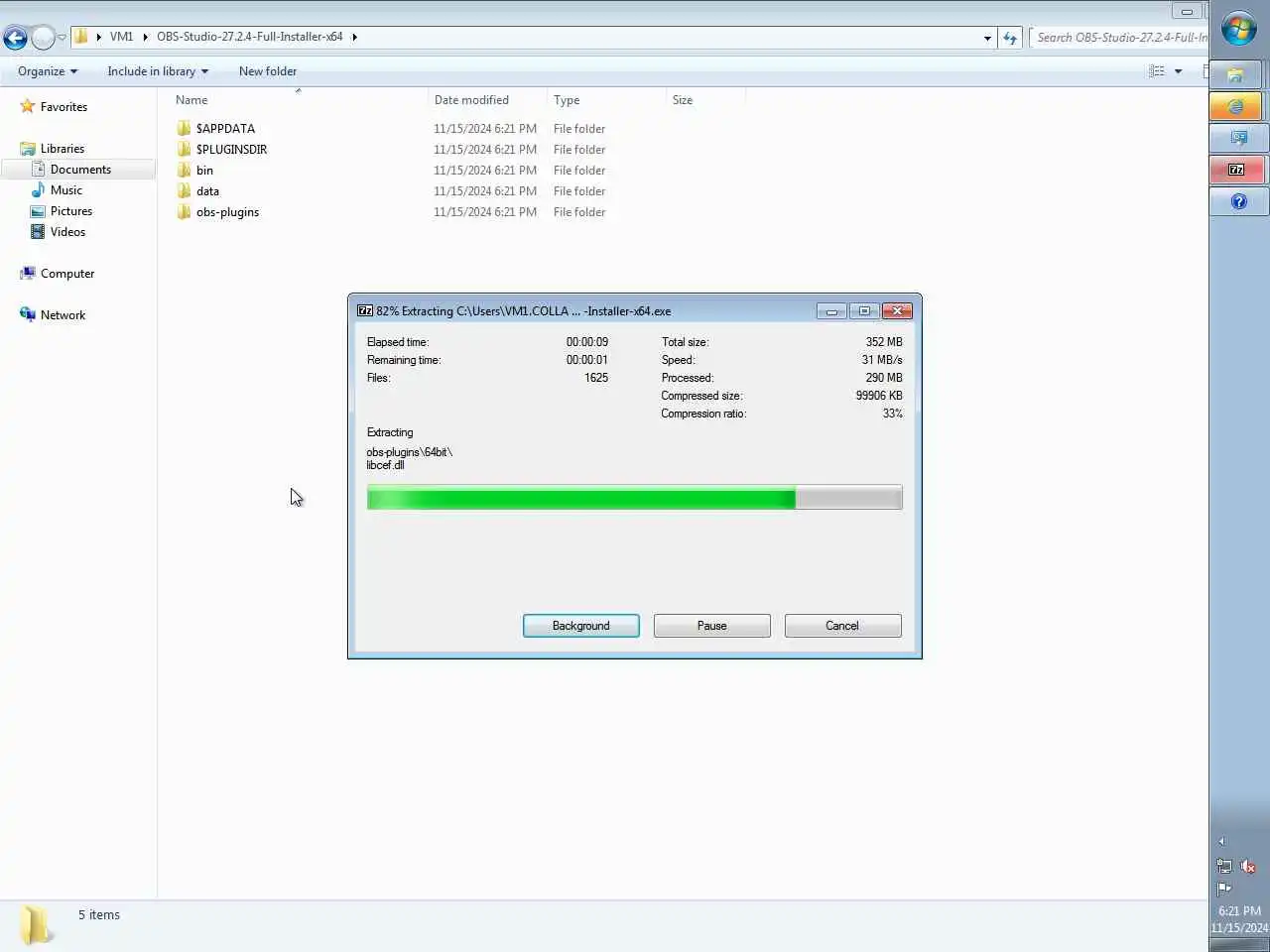Image resolution: width=1270 pixels, height=952 pixels.
Task: Select Libraries in the navigation pane
Action: pyautogui.click(x=63, y=149)
